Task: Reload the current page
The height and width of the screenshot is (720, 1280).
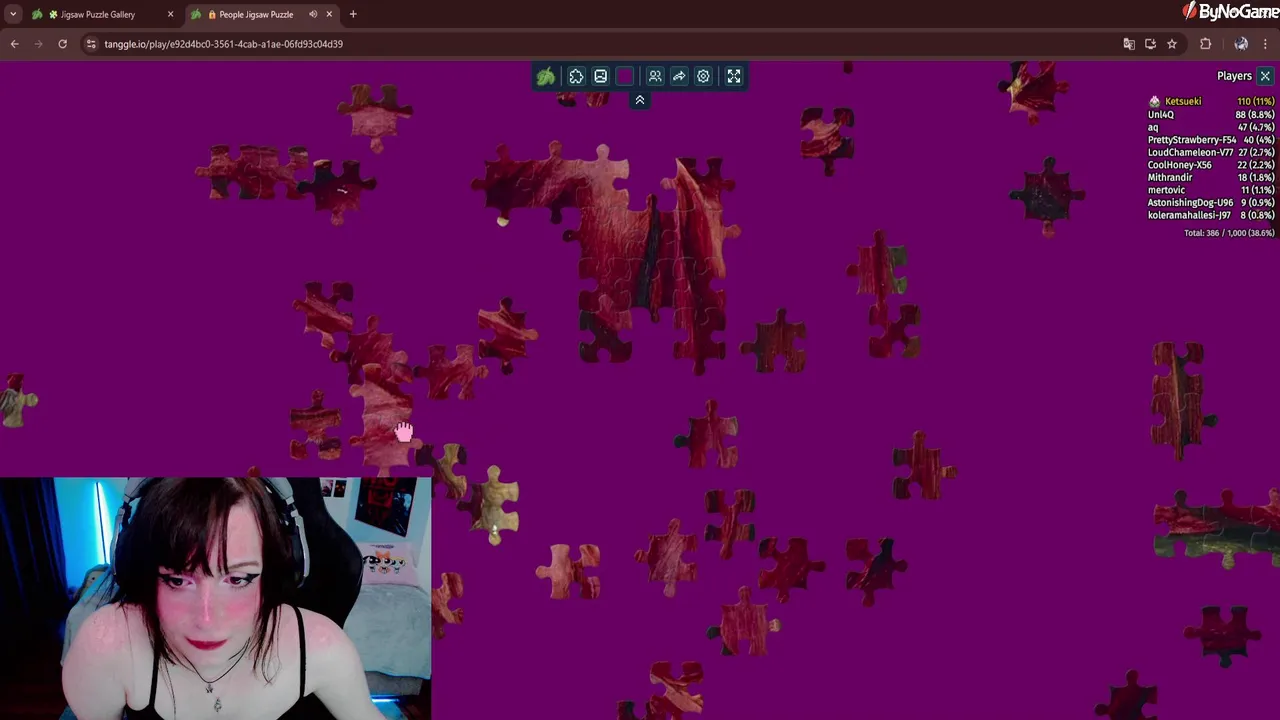Action: (62, 44)
